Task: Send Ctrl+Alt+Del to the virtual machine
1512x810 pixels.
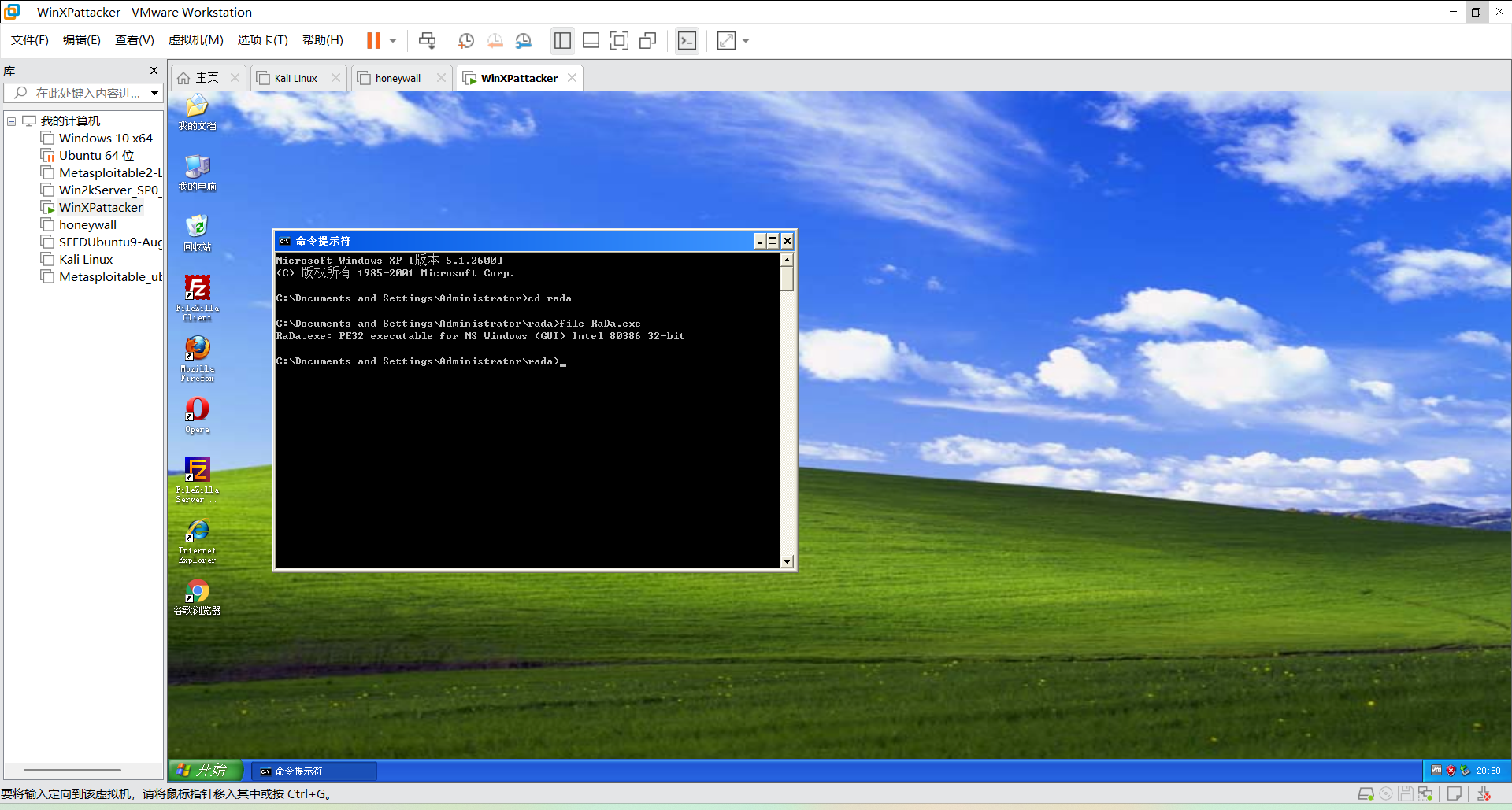Action: tap(427, 40)
